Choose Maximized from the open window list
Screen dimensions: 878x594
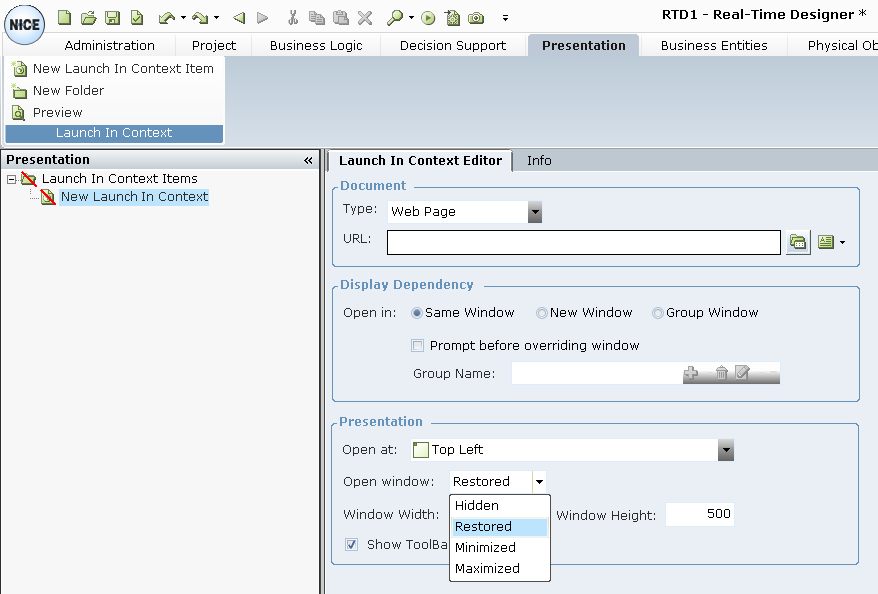[x=487, y=568]
